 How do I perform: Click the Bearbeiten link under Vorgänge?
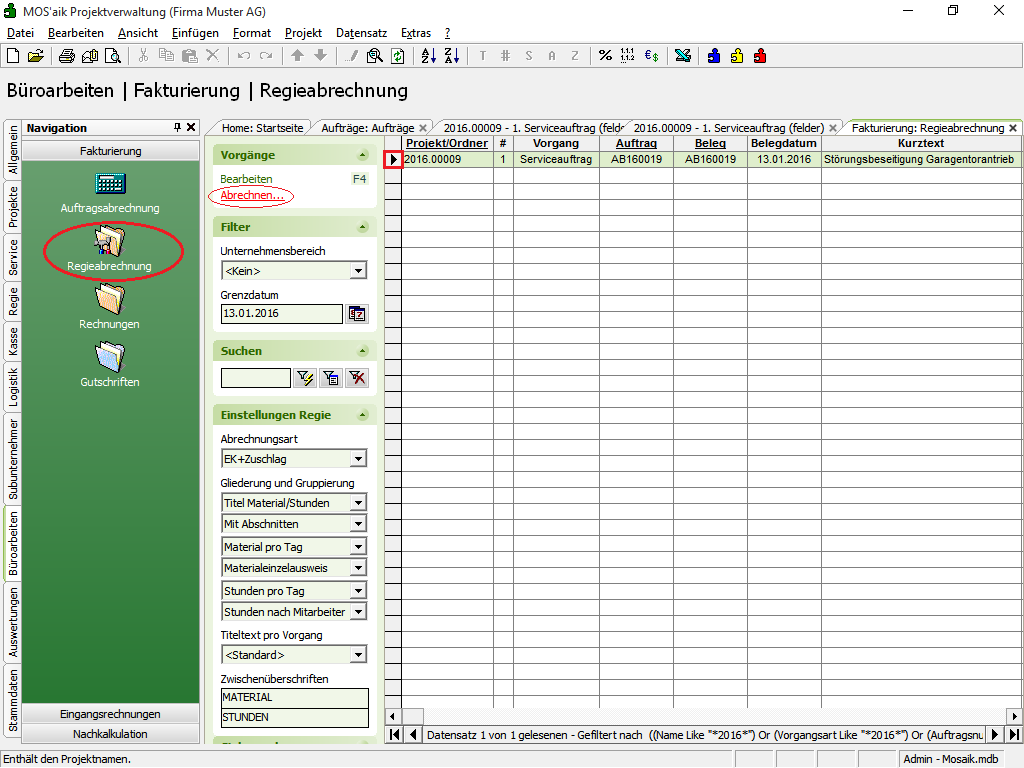tap(246, 179)
